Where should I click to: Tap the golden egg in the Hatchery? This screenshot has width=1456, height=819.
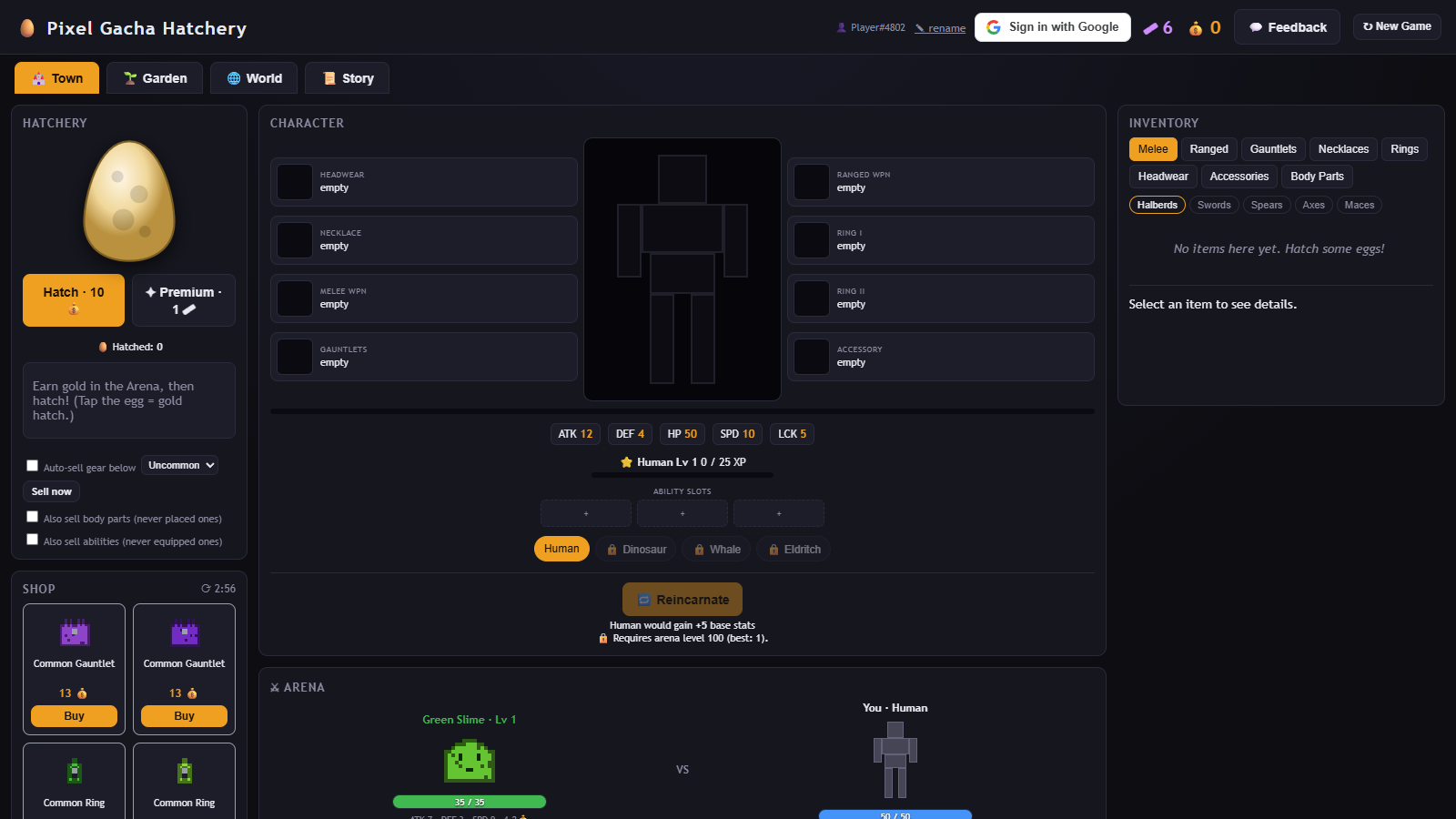tap(129, 201)
